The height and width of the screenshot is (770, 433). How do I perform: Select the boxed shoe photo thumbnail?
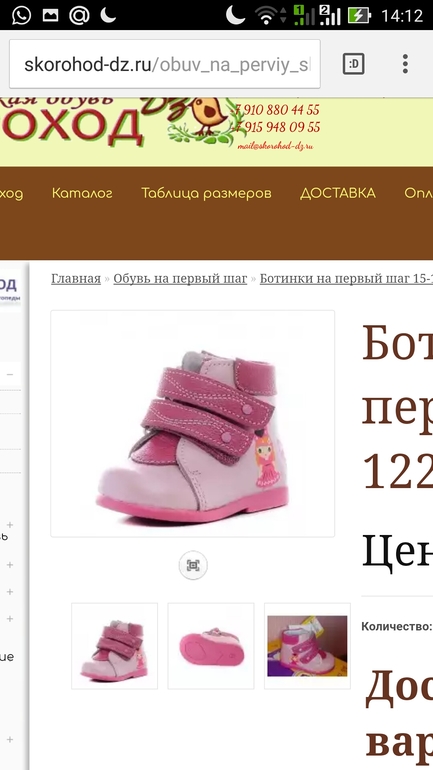coord(307,646)
